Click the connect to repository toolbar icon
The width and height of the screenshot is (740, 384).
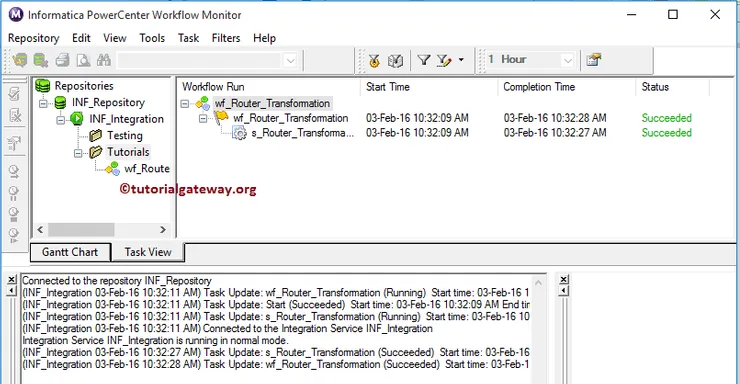pyautogui.click(x=20, y=60)
